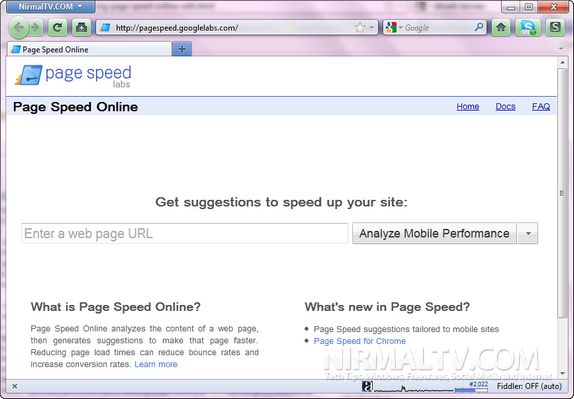Open the address bar history dropdown arrow
The height and width of the screenshot is (399, 574).
[x=372, y=27]
